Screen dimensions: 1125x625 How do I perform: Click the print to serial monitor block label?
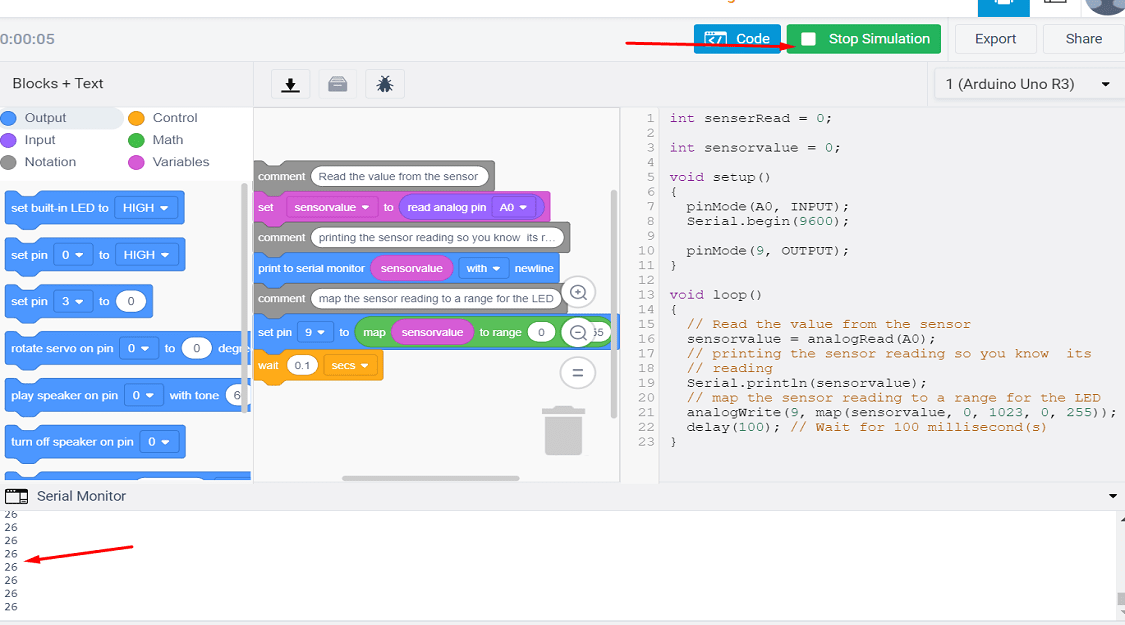(x=311, y=268)
